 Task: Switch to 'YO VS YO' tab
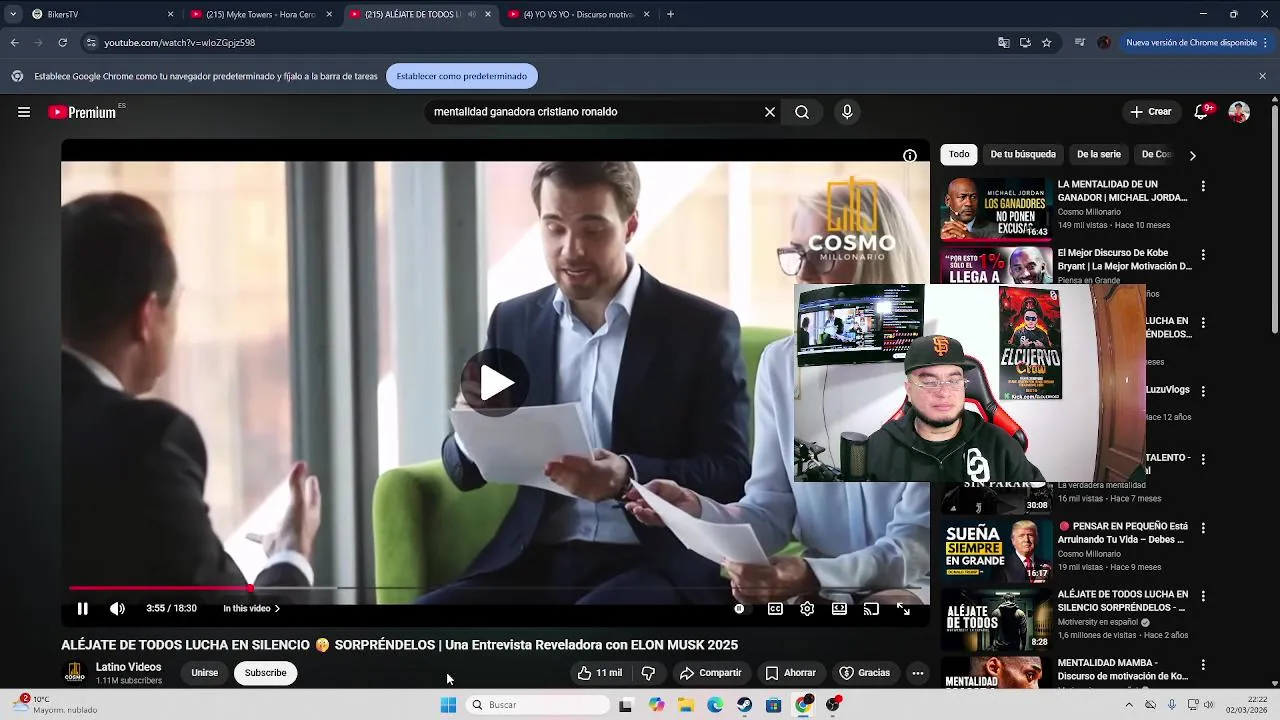(578, 14)
